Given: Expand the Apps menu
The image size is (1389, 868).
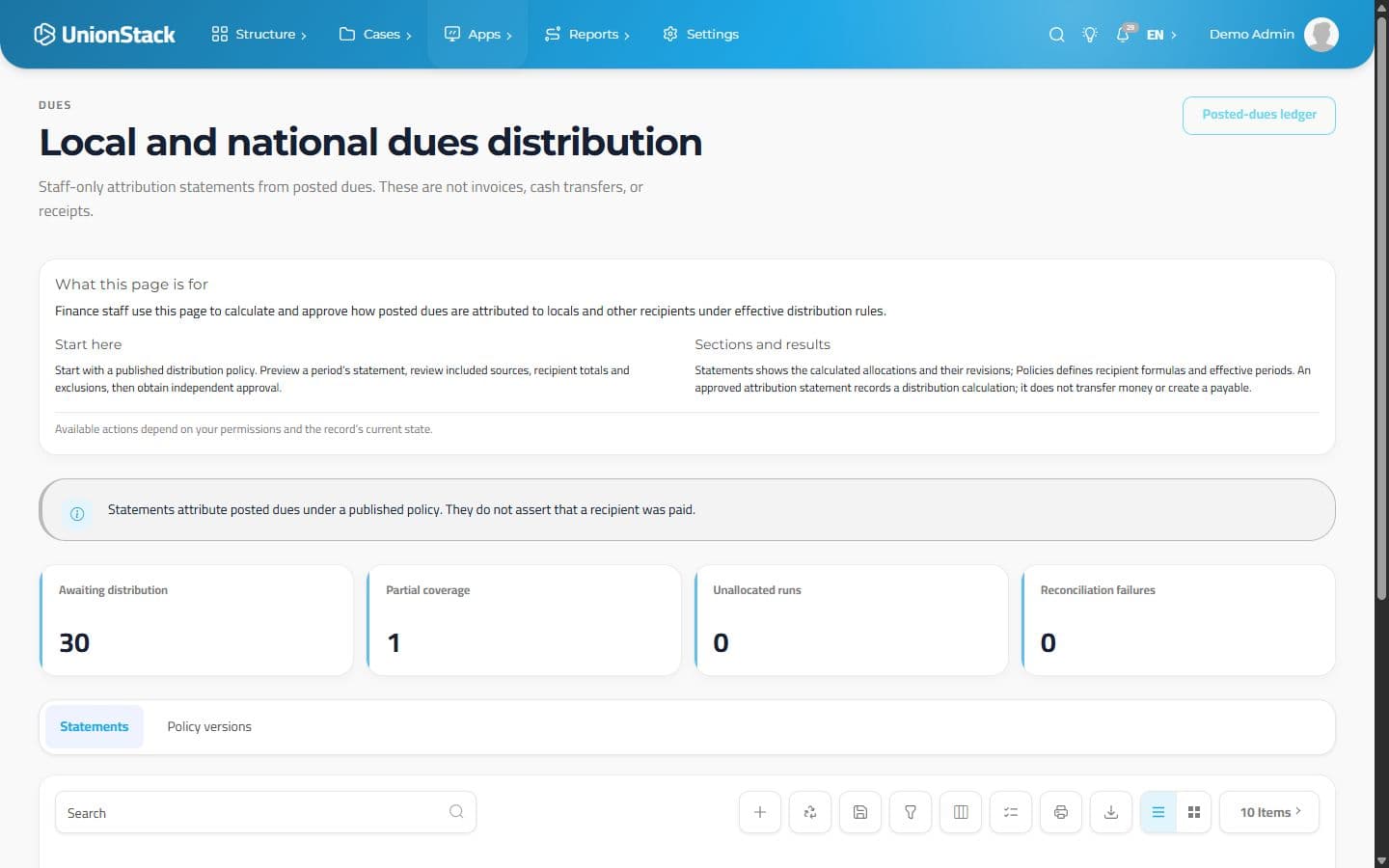Looking at the screenshot, I should (477, 35).
